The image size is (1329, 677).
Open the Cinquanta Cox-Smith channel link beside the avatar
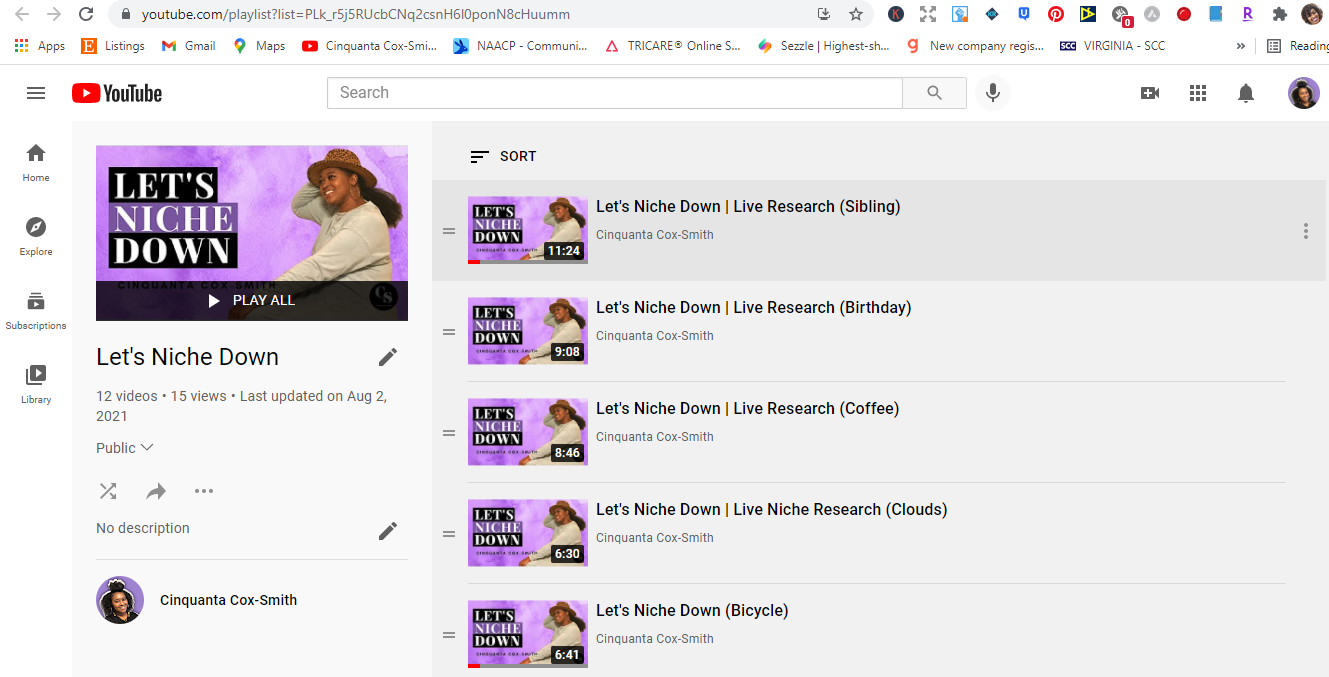pos(228,600)
